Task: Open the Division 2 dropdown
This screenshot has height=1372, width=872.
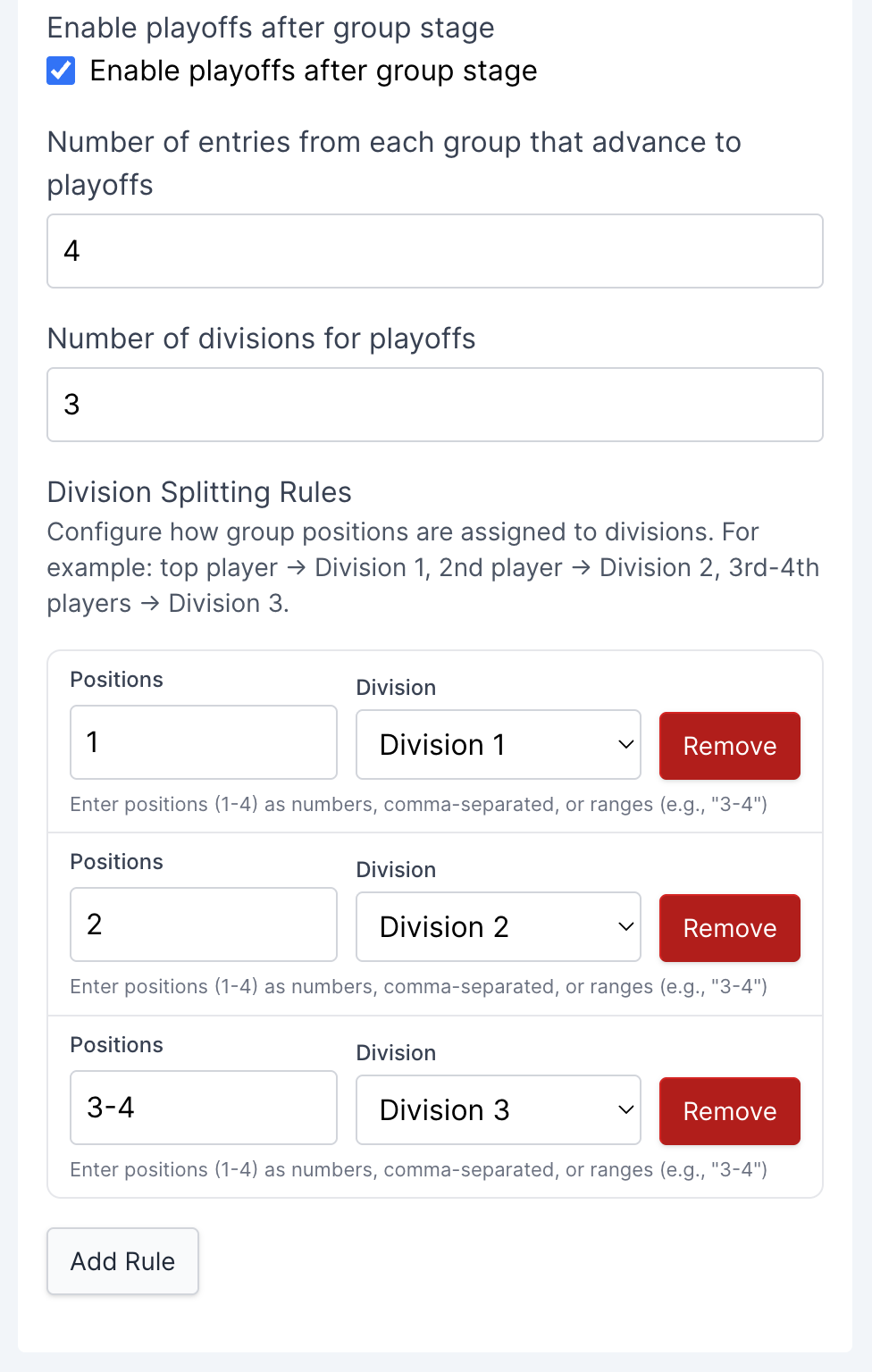Action: [x=498, y=926]
